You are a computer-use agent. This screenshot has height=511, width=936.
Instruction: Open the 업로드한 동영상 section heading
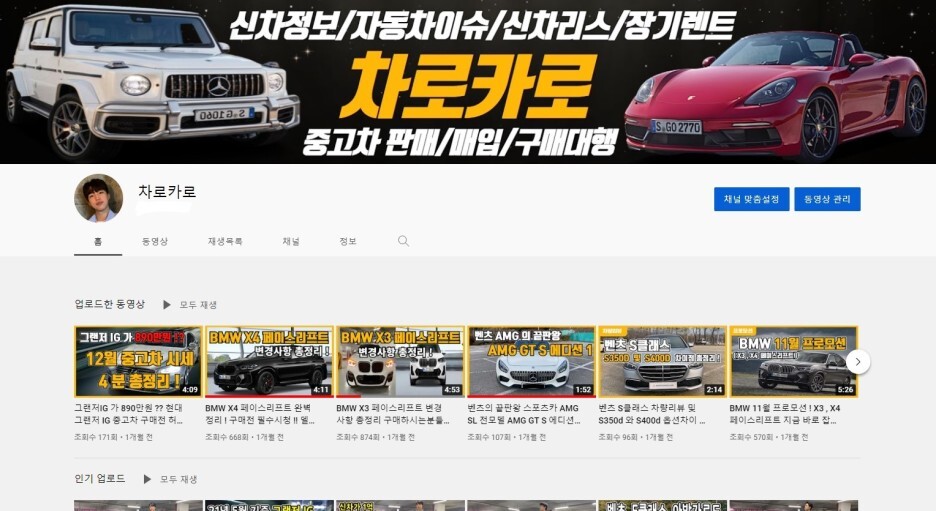point(110,304)
